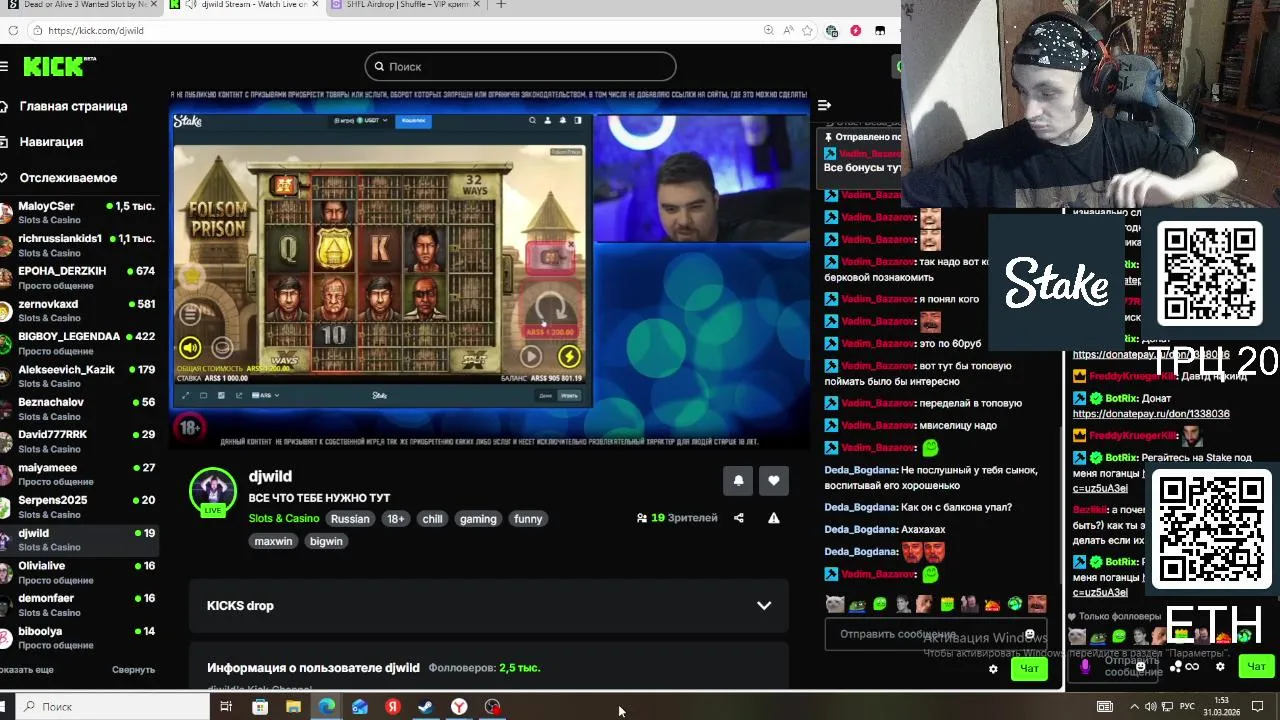Open EPOHA_DERZKIH channel in sidebar
1280x720 pixels.
[78, 278]
